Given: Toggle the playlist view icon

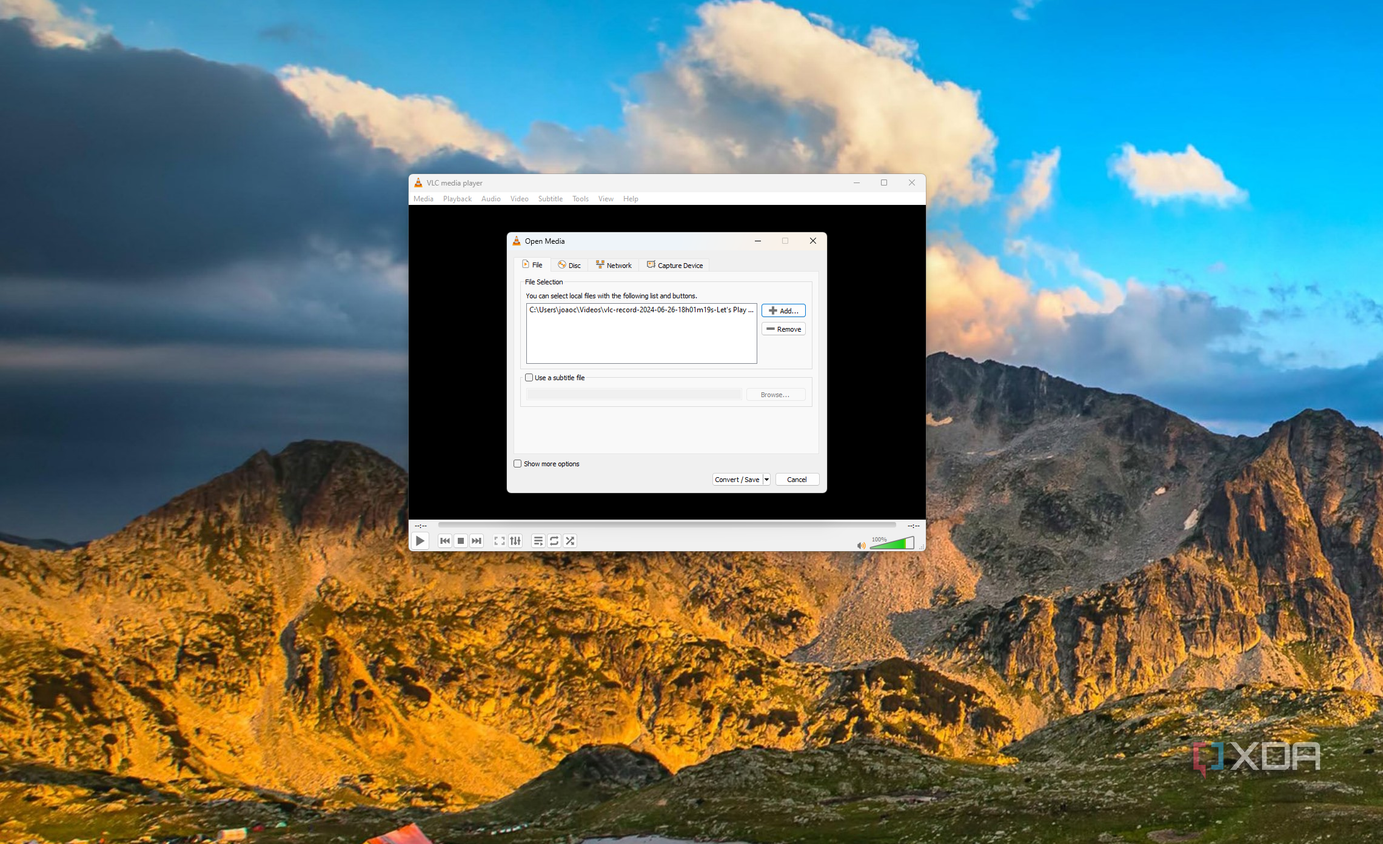Looking at the screenshot, I should [538, 541].
